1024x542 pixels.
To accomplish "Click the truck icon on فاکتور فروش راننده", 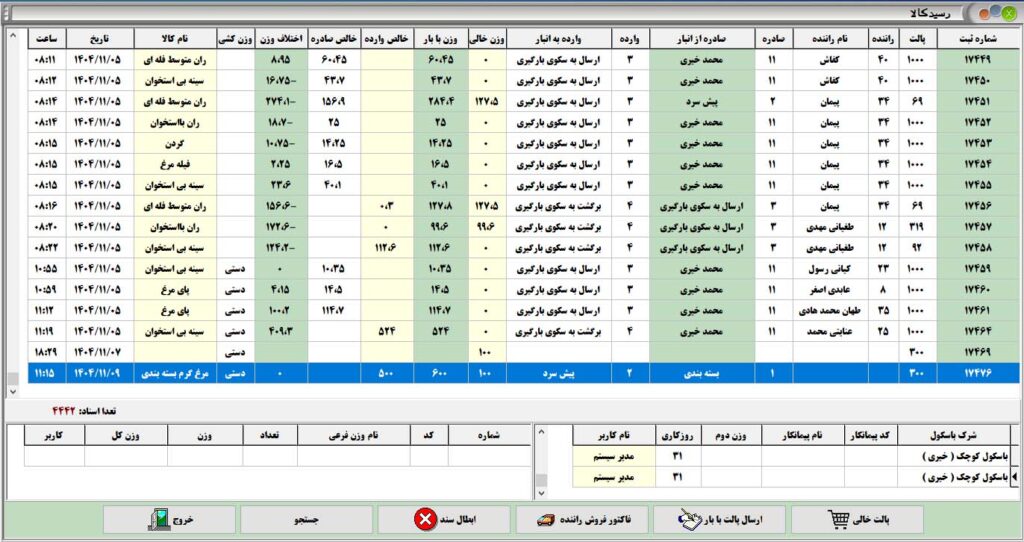I will pyautogui.click(x=547, y=520).
